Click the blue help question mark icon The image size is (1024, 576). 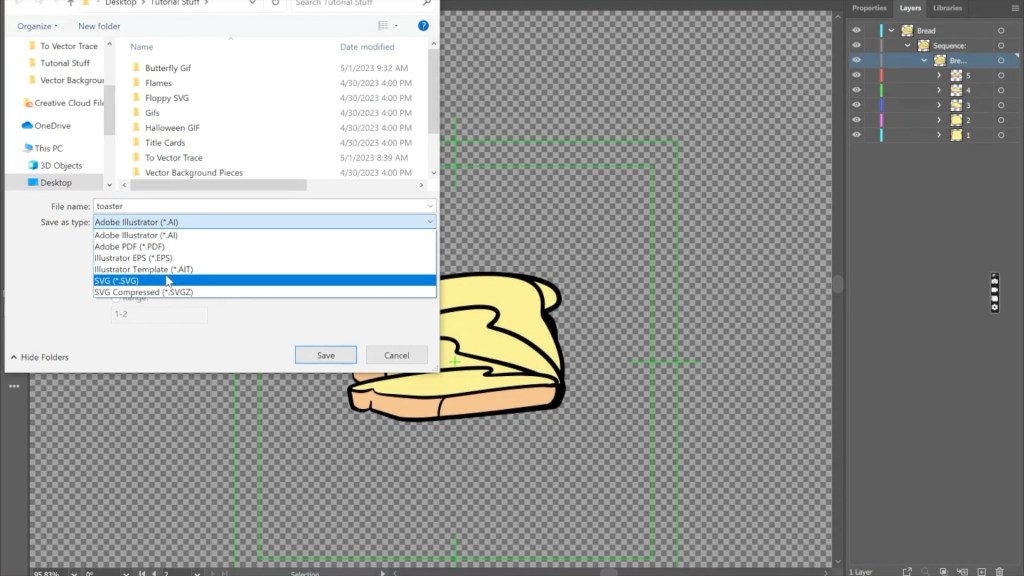423,26
